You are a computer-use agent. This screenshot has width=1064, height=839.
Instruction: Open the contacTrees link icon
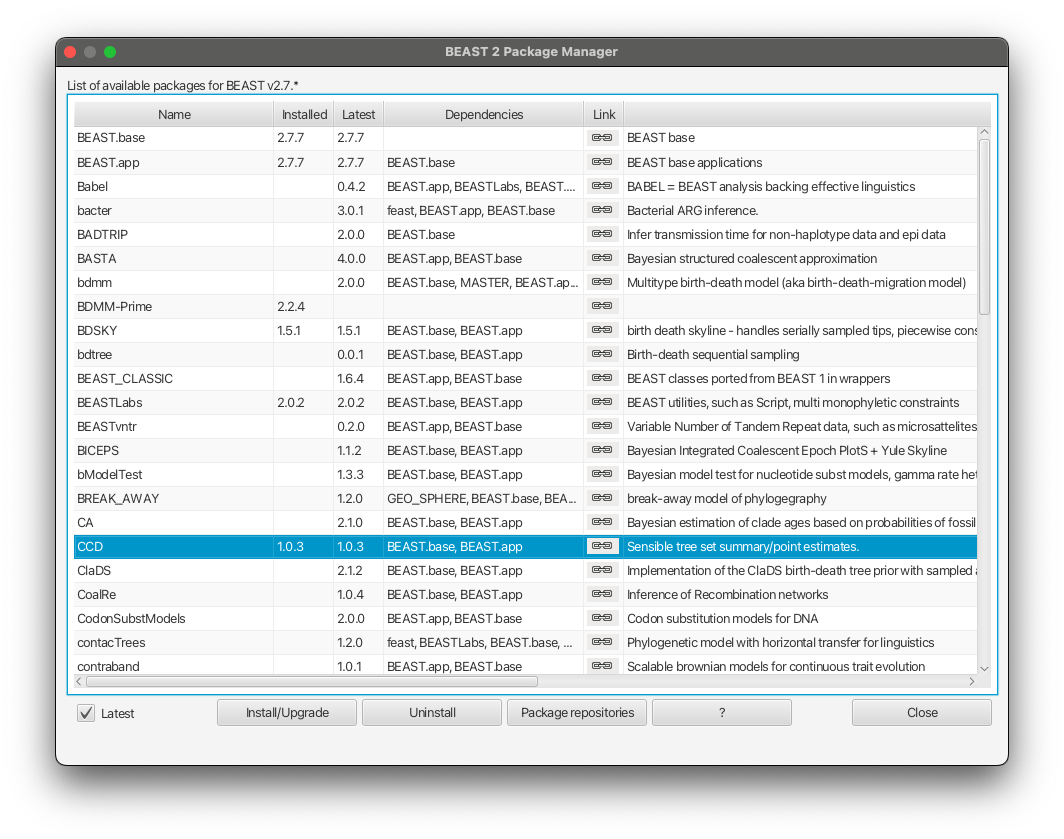[602, 642]
